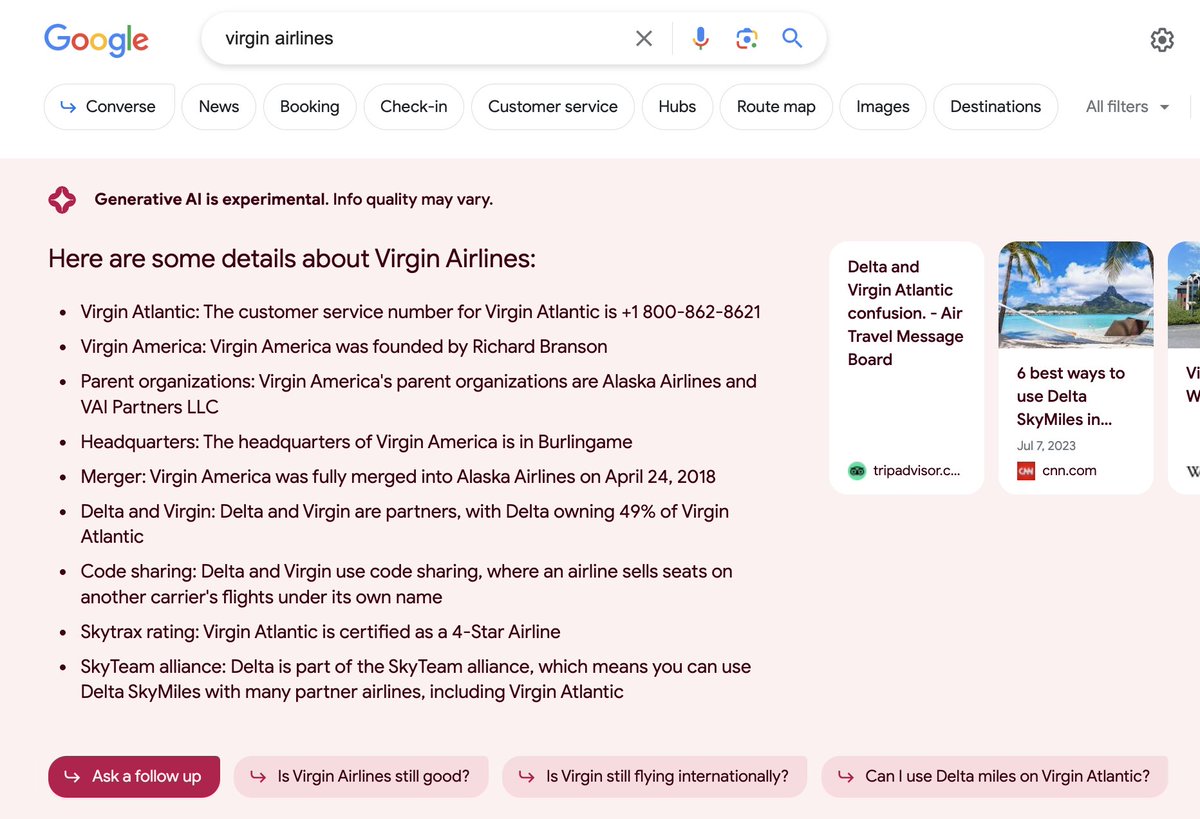Open the Hubs filter chip

click(x=677, y=107)
